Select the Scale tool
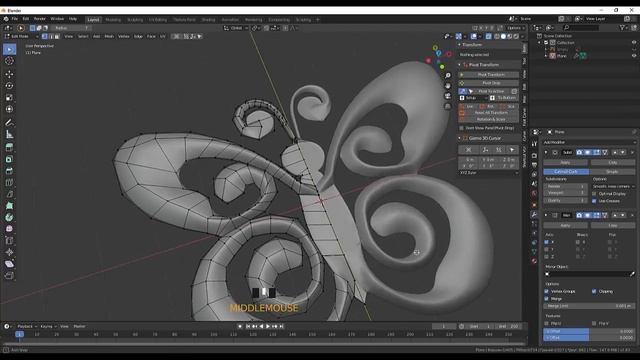 tap(9, 98)
